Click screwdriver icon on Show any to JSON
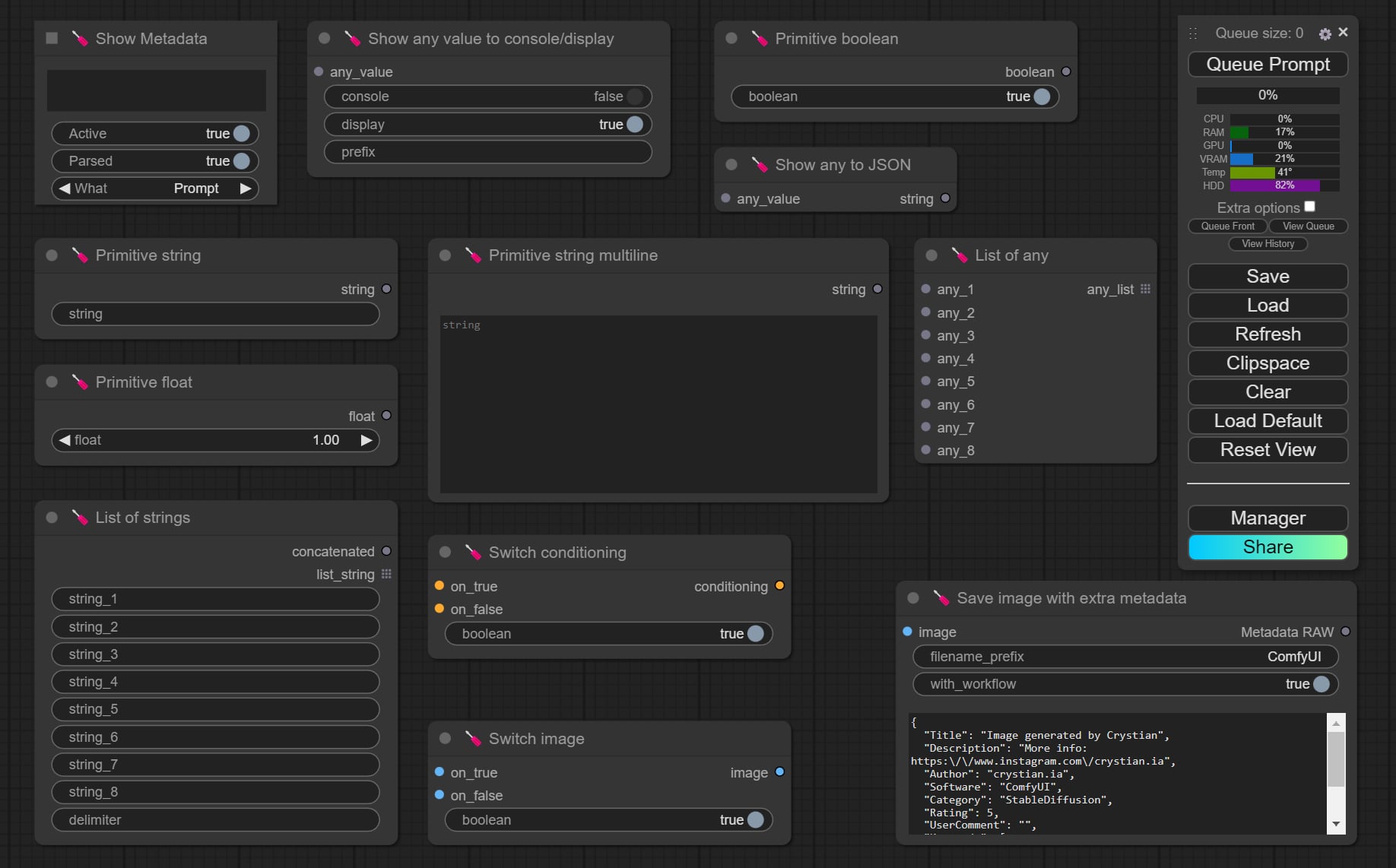 759,164
